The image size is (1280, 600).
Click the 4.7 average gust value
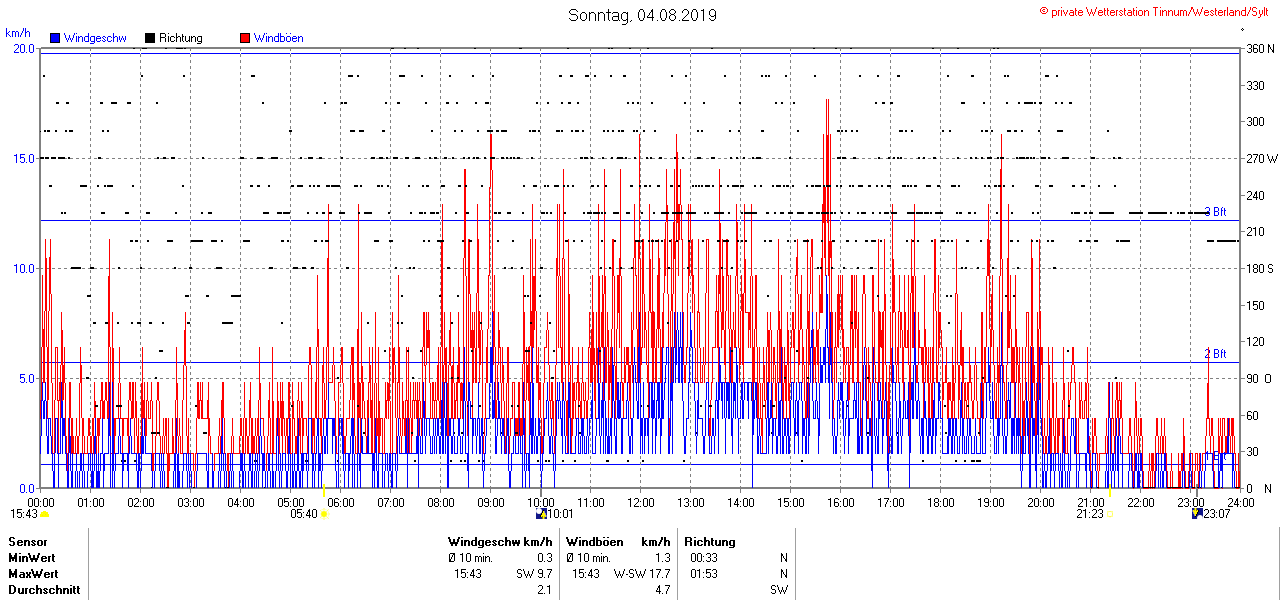pyautogui.click(x=662, y=590)
